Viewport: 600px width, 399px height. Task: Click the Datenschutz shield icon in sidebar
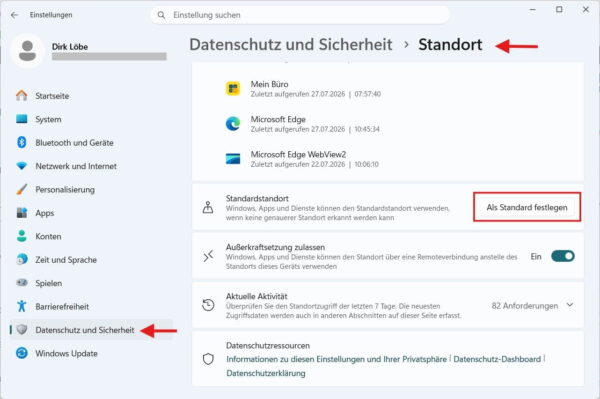click(x=22, y=329)
